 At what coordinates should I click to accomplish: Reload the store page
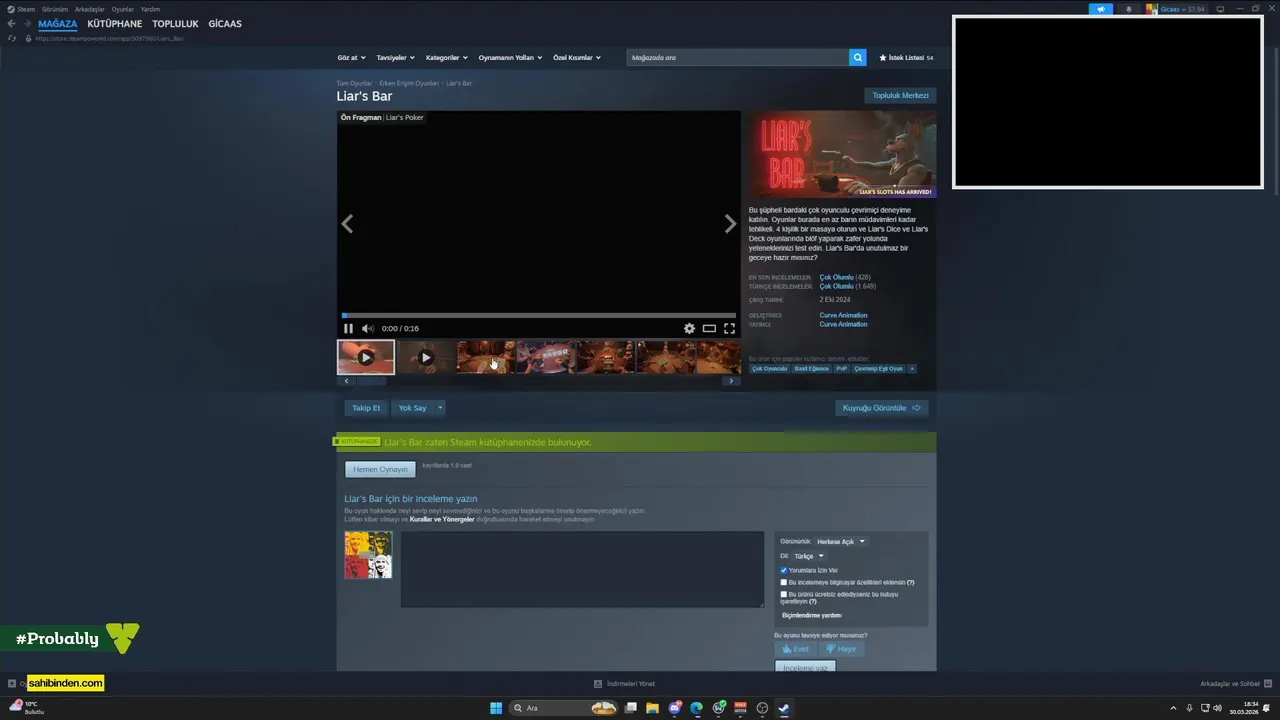12,38
